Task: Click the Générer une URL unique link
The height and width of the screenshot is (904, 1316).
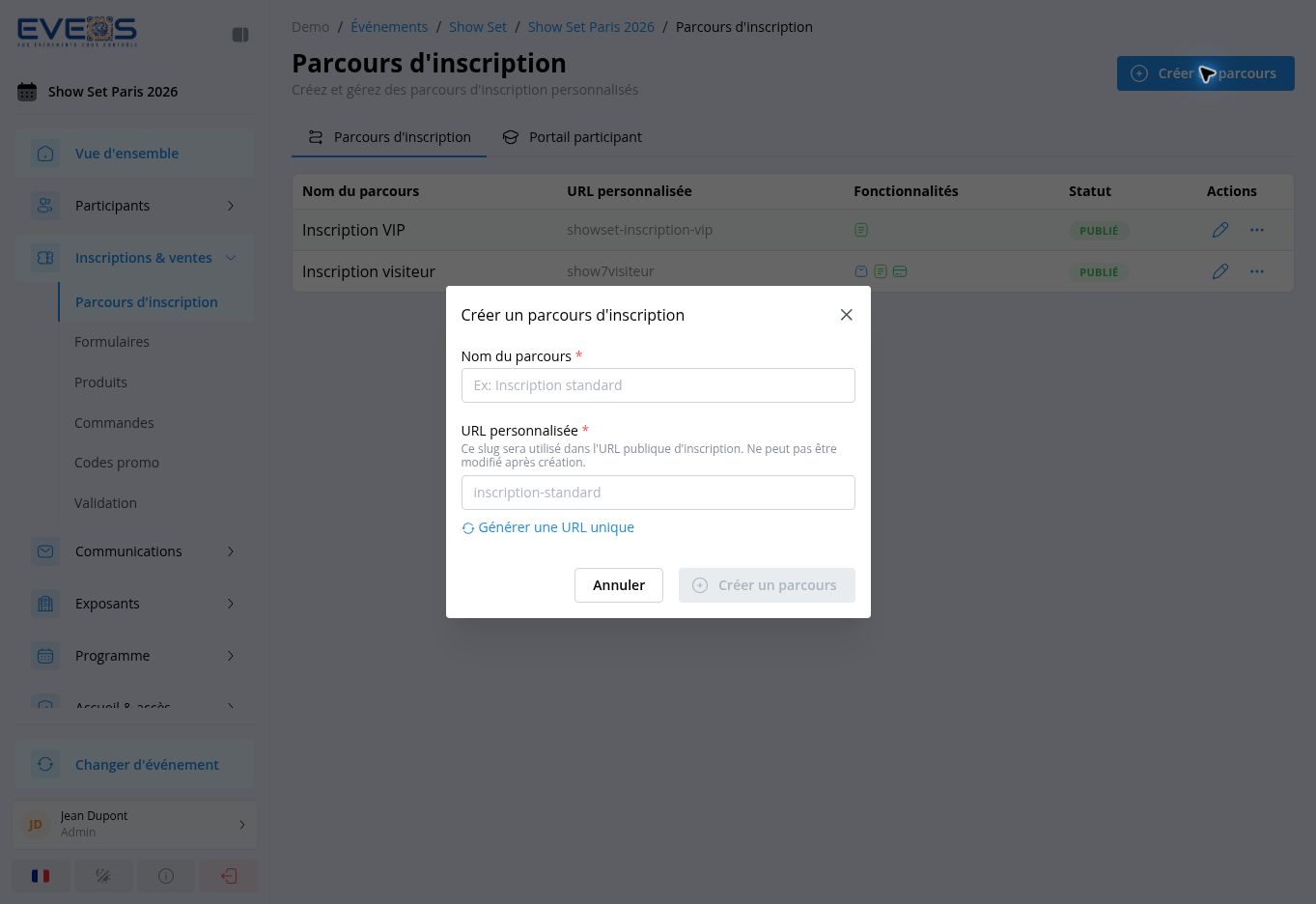Action: tap(556, 527)
